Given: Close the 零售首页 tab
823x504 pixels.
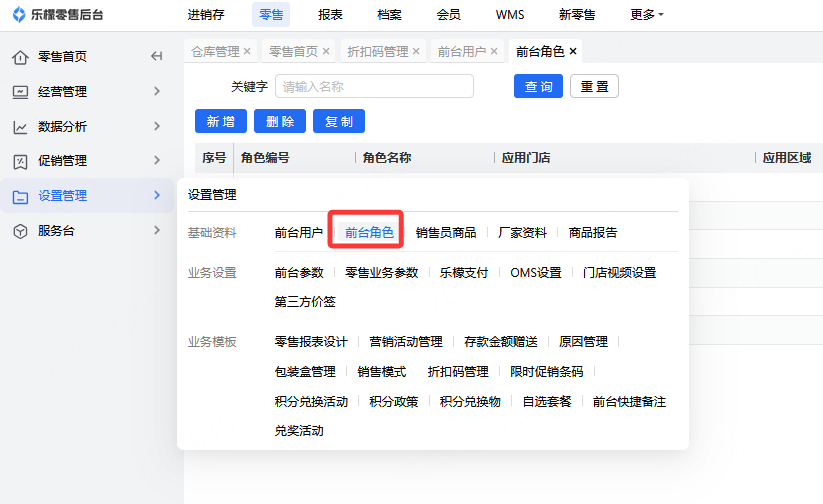Looking at the screenshot, I should pyautogui.click(x=325, y=51).
